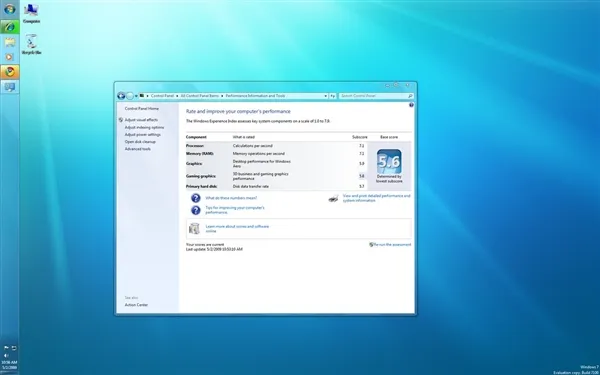Click the printer icon beside View and print
This screenshot has height=375, width=600.
(x=334, y=198)
